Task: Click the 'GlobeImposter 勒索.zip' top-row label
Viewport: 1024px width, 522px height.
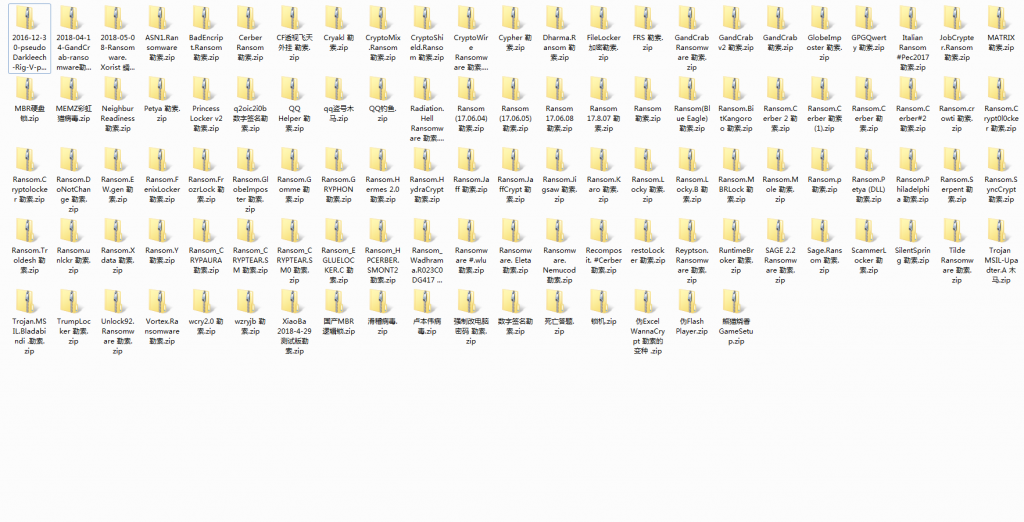Action: (x=825, y=48)
